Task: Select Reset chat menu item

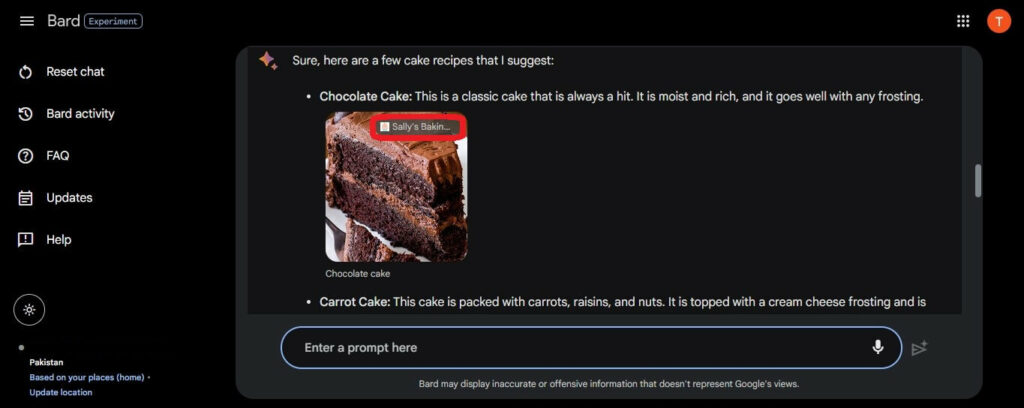Action: click(x=75, y=72)
